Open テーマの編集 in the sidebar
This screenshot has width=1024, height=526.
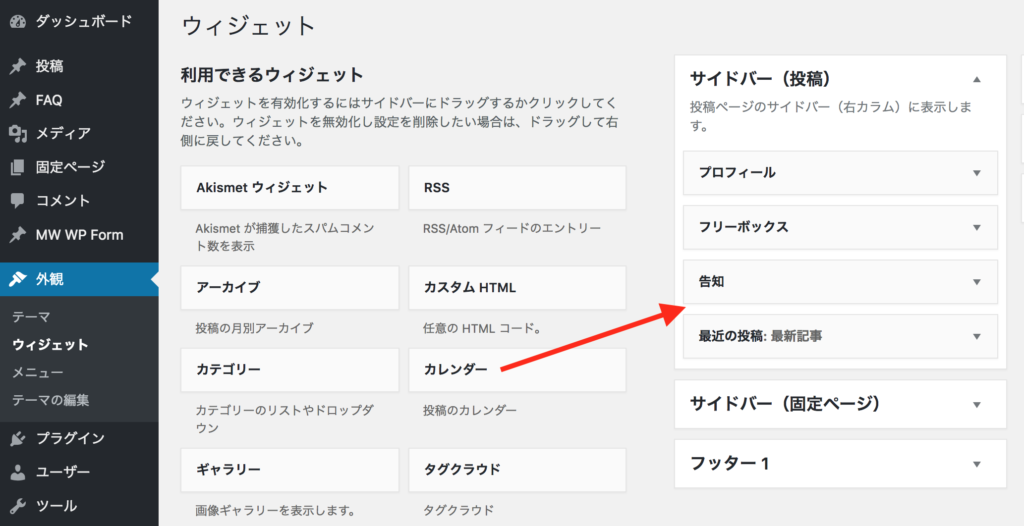50,401
